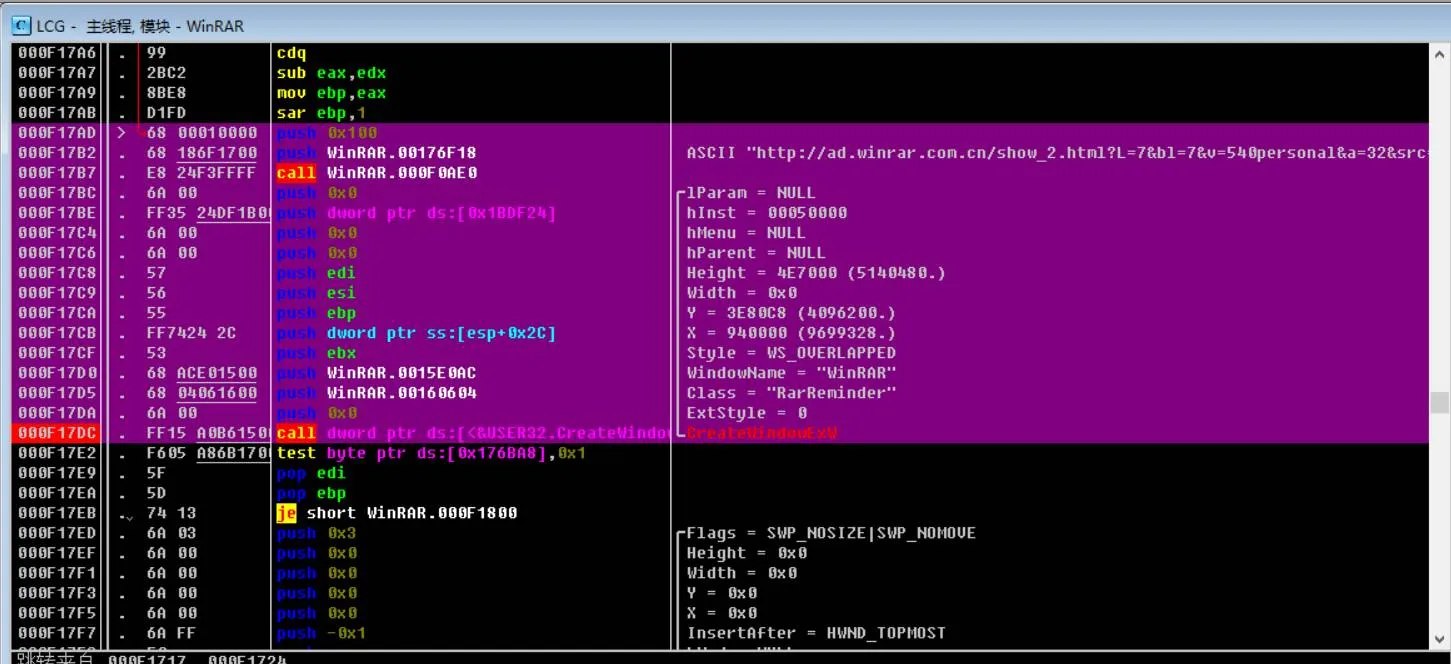Image resolution: width=1451 pixels, height=664 pixels.
Task: Click address 000F17F7
Action: coord(58,633)
